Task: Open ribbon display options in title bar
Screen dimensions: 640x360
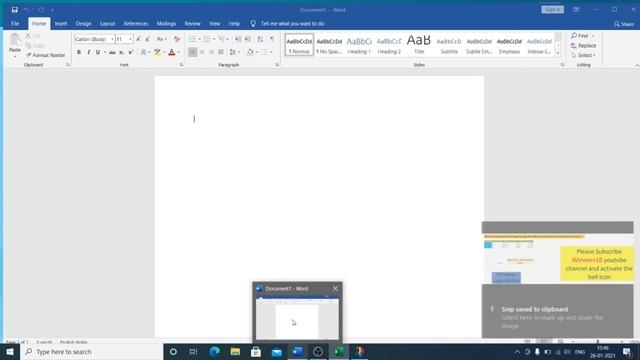Action: pos(576,9)
